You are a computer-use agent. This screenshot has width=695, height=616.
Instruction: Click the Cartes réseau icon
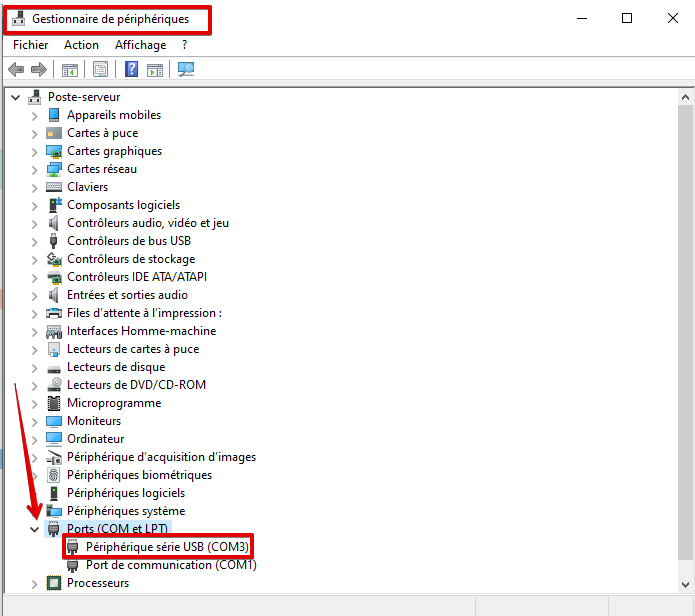tap(54, 169)
